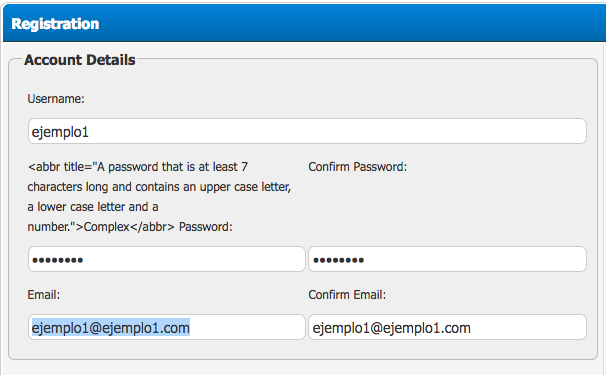Click the Email input field
Screen dimensions: 606x375
click(167, 327)
